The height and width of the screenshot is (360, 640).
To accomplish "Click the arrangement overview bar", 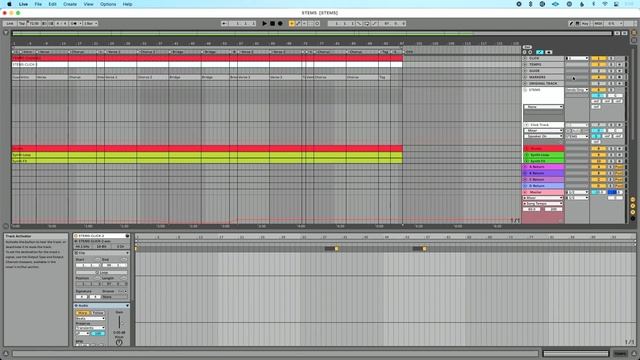I will pyautogui.click(x=312, y=33).
